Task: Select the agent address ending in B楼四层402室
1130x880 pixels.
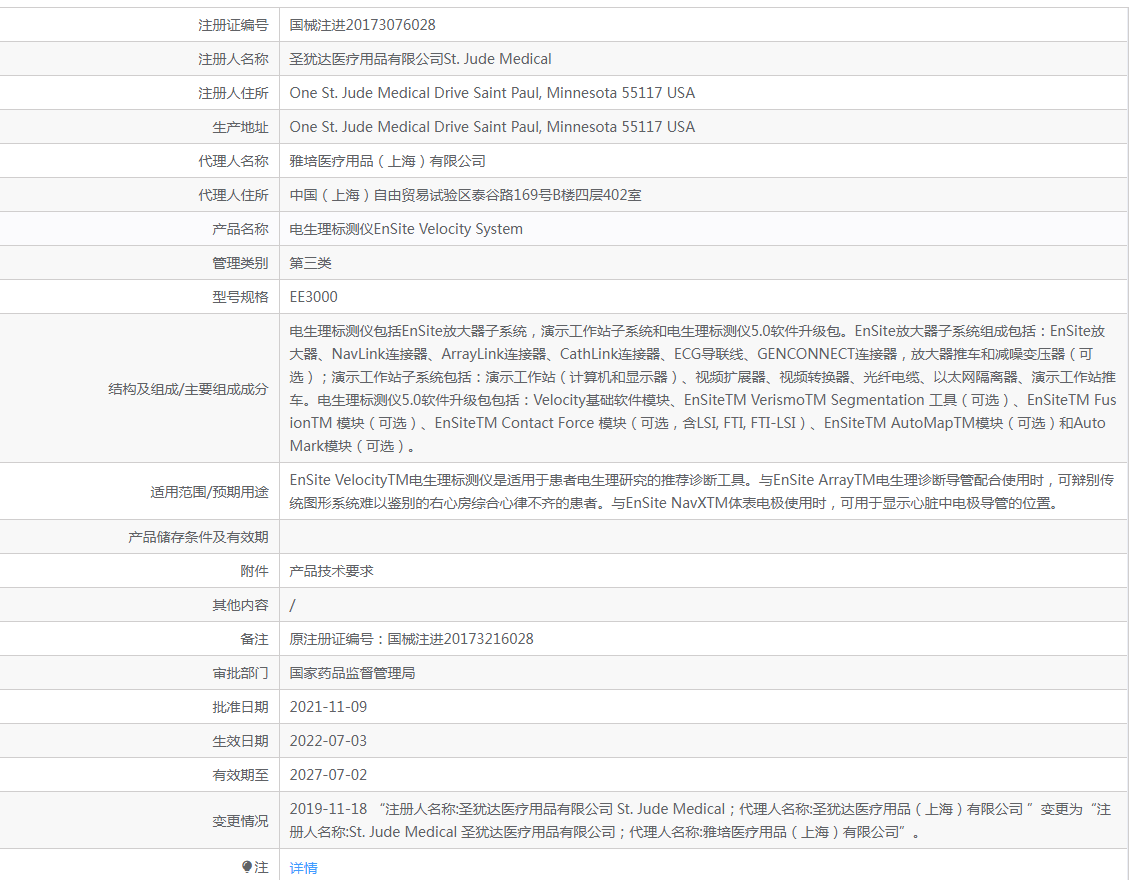Action: [466, 195]
